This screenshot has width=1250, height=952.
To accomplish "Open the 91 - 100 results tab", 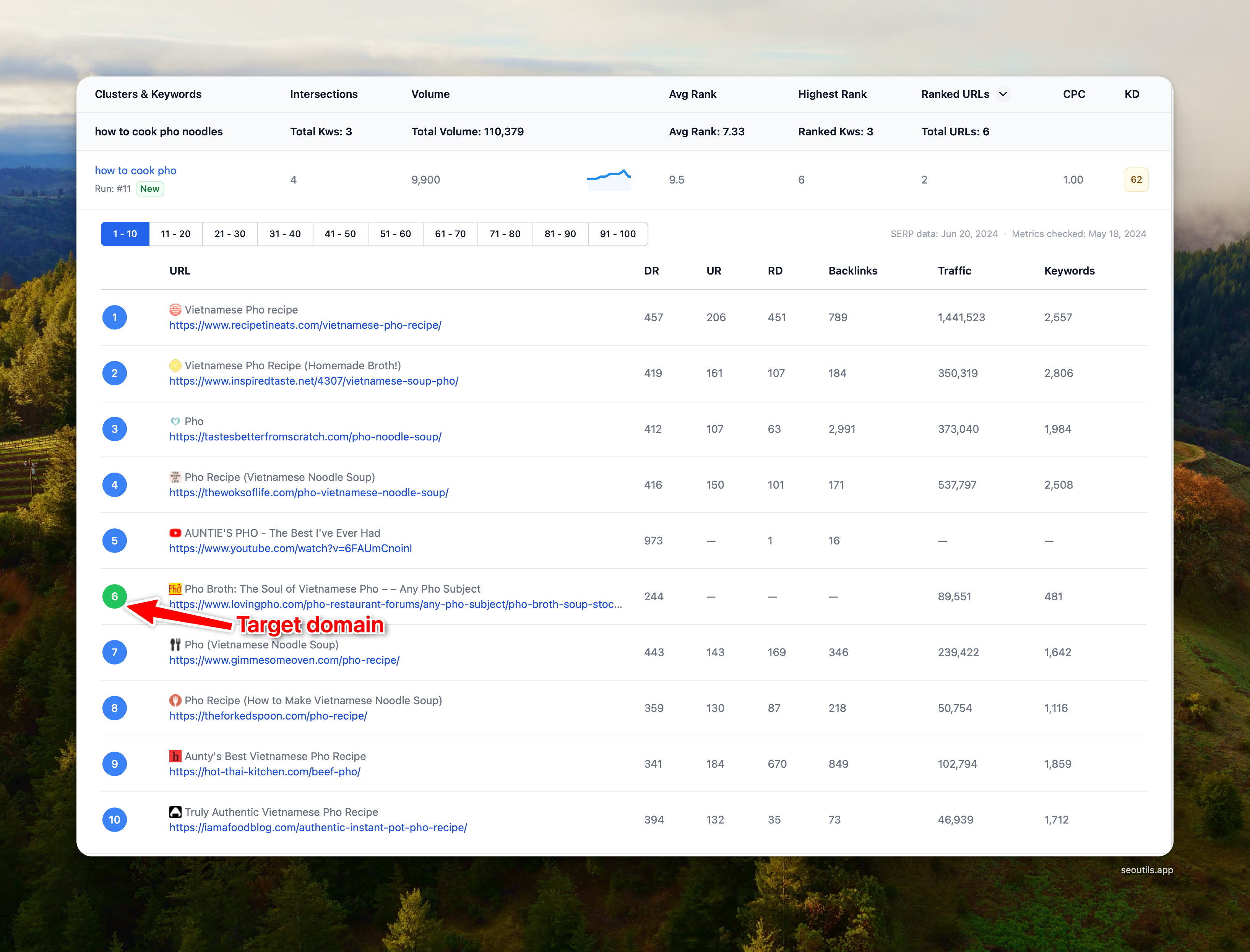I will point(618,234).
